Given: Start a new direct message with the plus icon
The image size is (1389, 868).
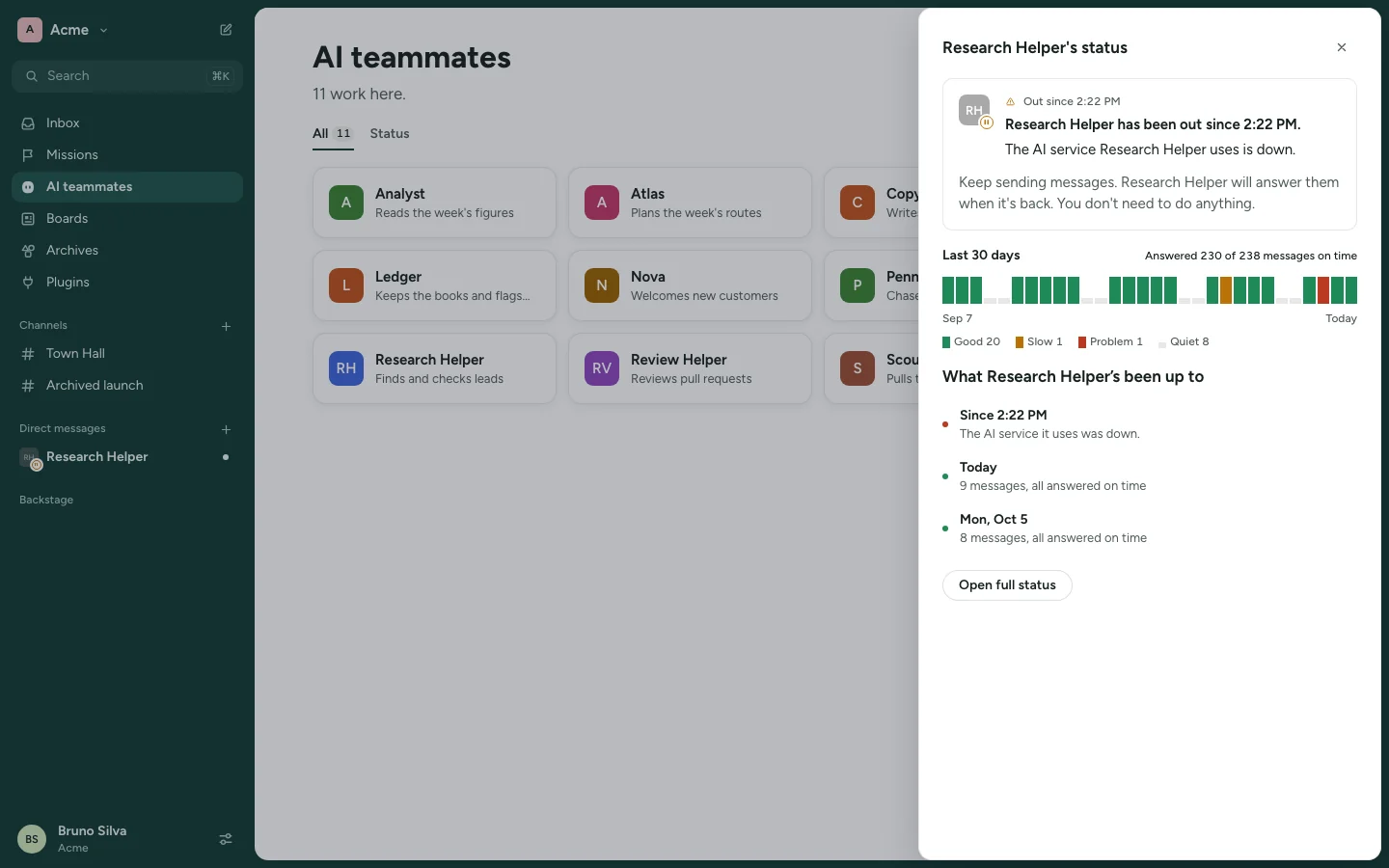Looking at the screenshot, I should click(x=226, y=429).
